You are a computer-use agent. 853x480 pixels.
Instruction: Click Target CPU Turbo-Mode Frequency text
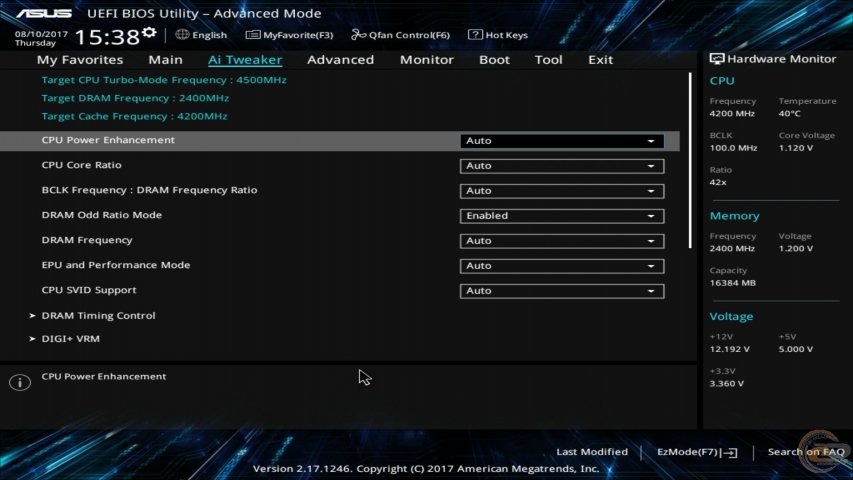[x=164, y=80]
